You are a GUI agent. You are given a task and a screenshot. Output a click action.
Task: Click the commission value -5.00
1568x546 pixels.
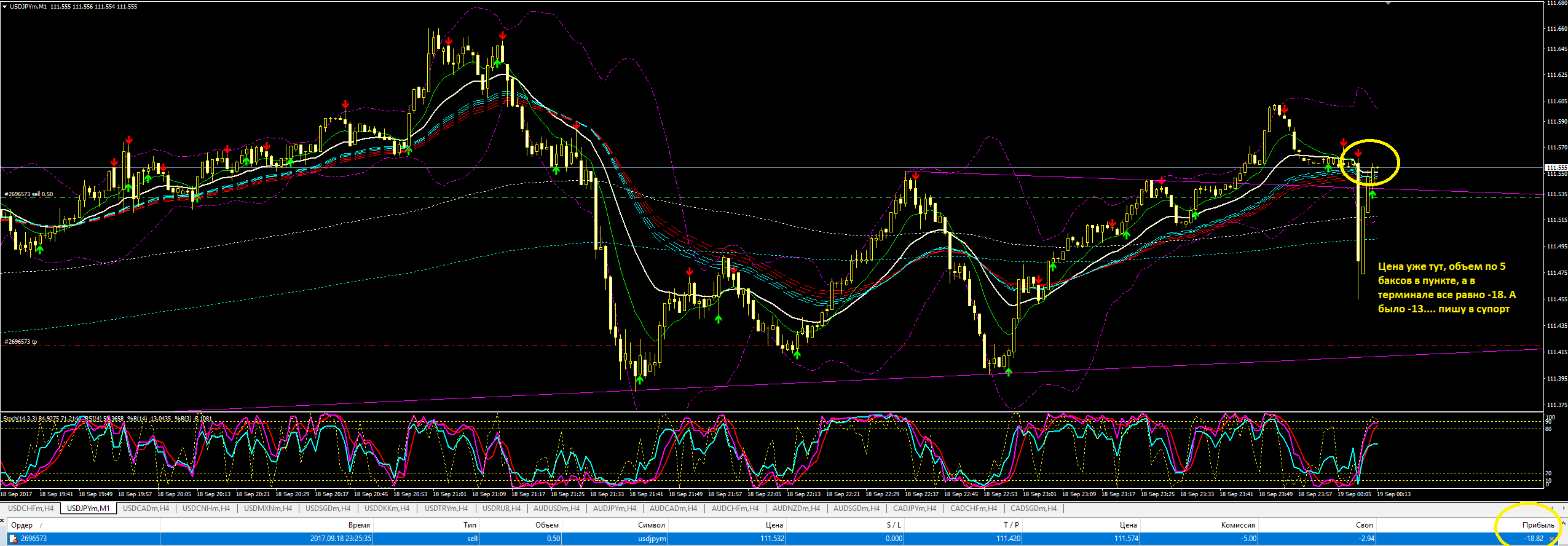click(1248, 539)
